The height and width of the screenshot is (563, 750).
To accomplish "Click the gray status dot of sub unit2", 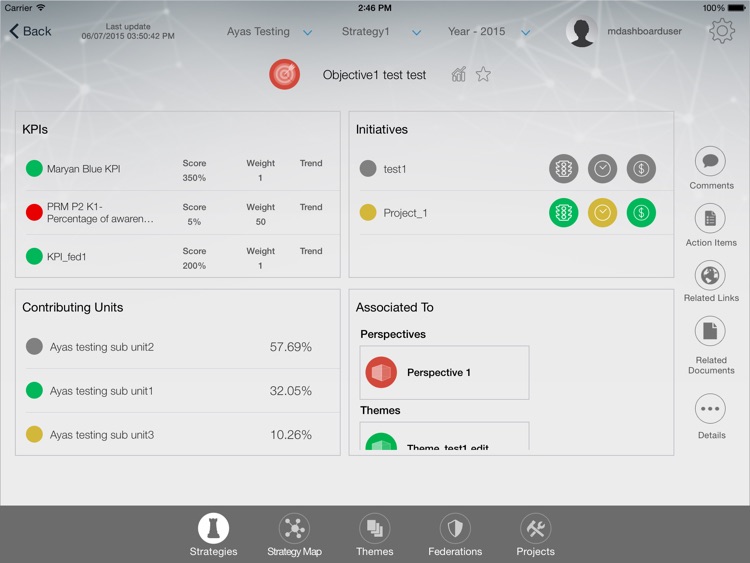I will tap(34, 346).
